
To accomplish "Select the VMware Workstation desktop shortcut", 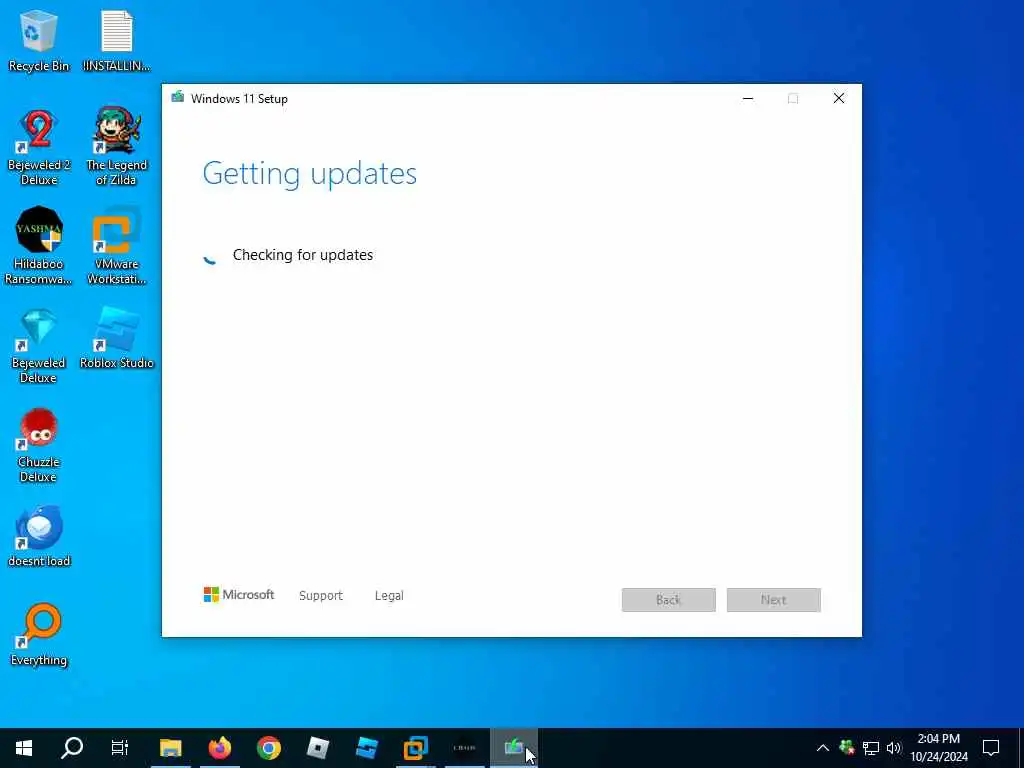I will 117,246.
